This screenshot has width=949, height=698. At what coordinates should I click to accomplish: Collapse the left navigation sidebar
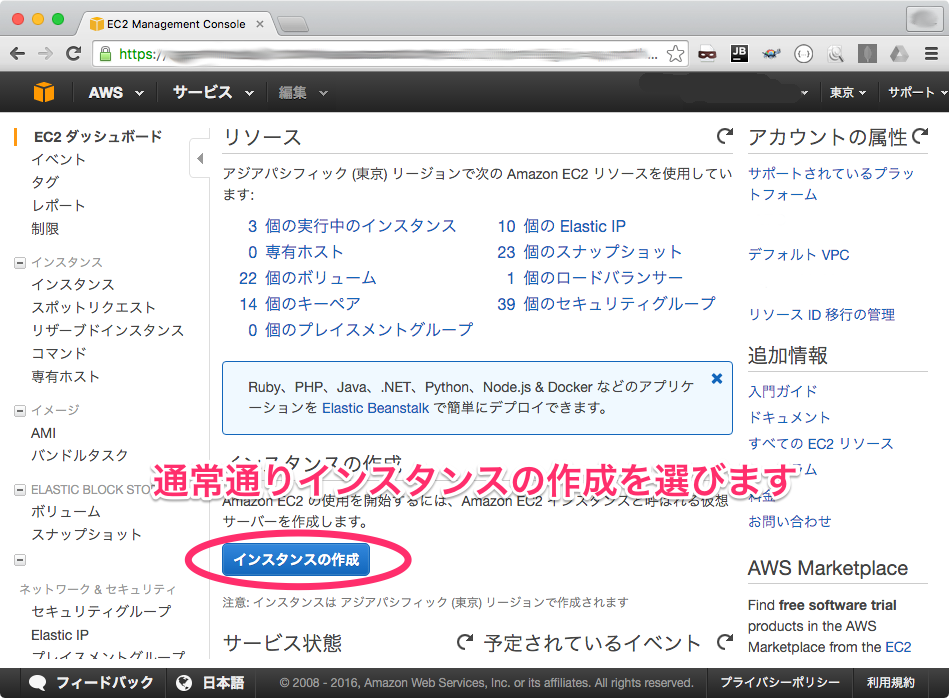pos(200,159)
